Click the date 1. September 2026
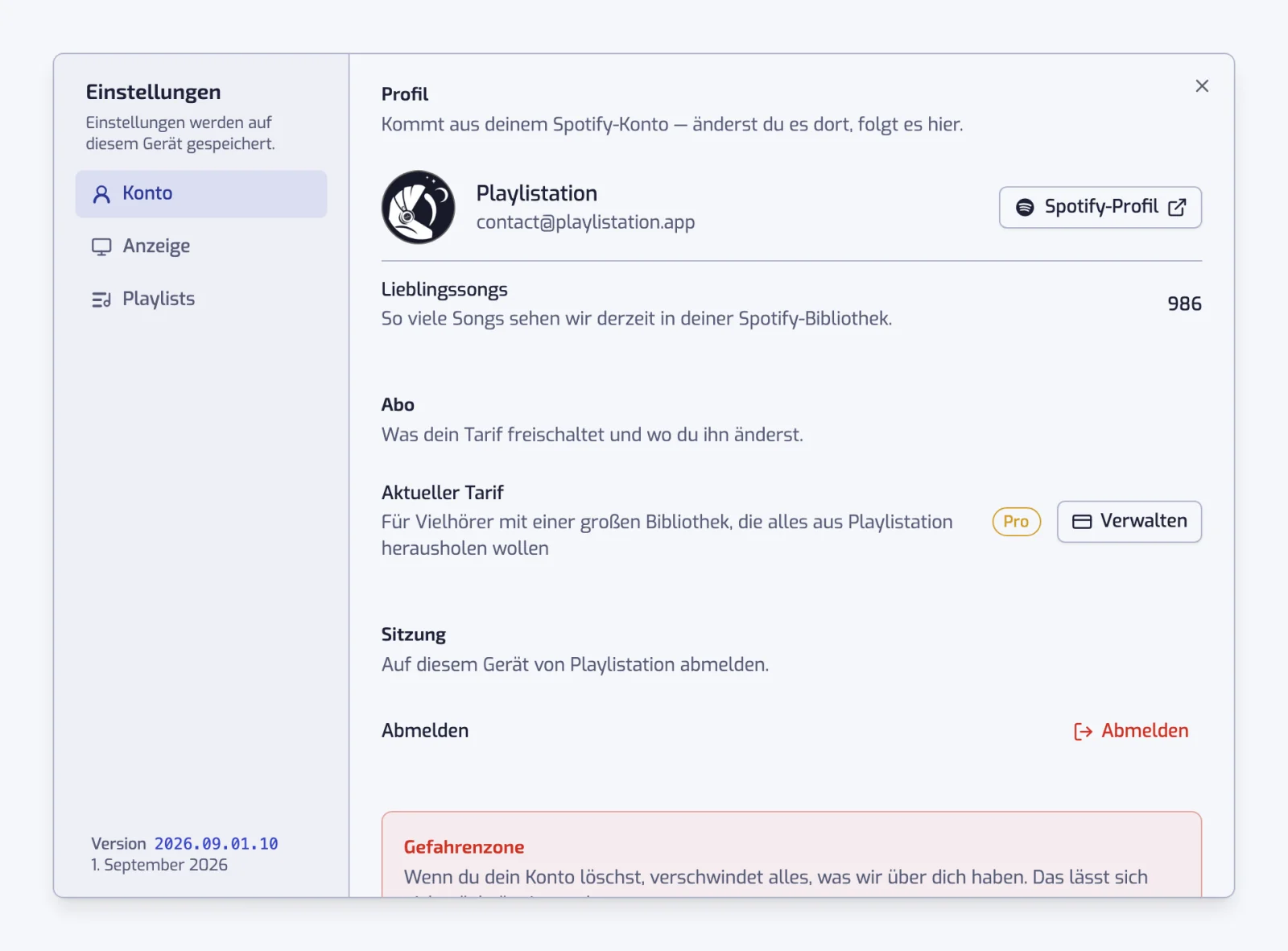Viewport: 1288px width, 951px height. (159, 865)
